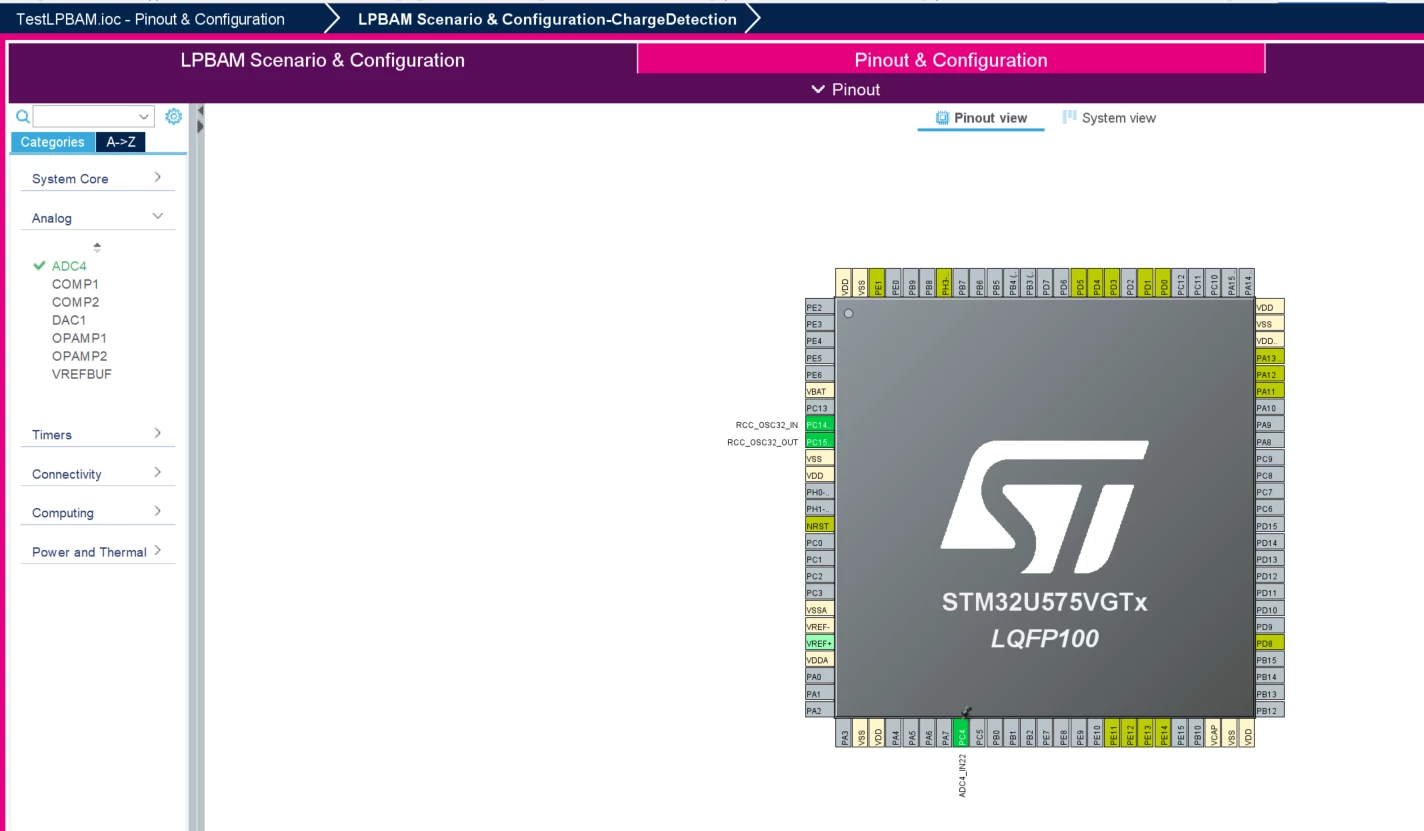This screenshot has width=1424, height=831.
Task: Expand the Power and Thermal category
Action: point(97,552)
